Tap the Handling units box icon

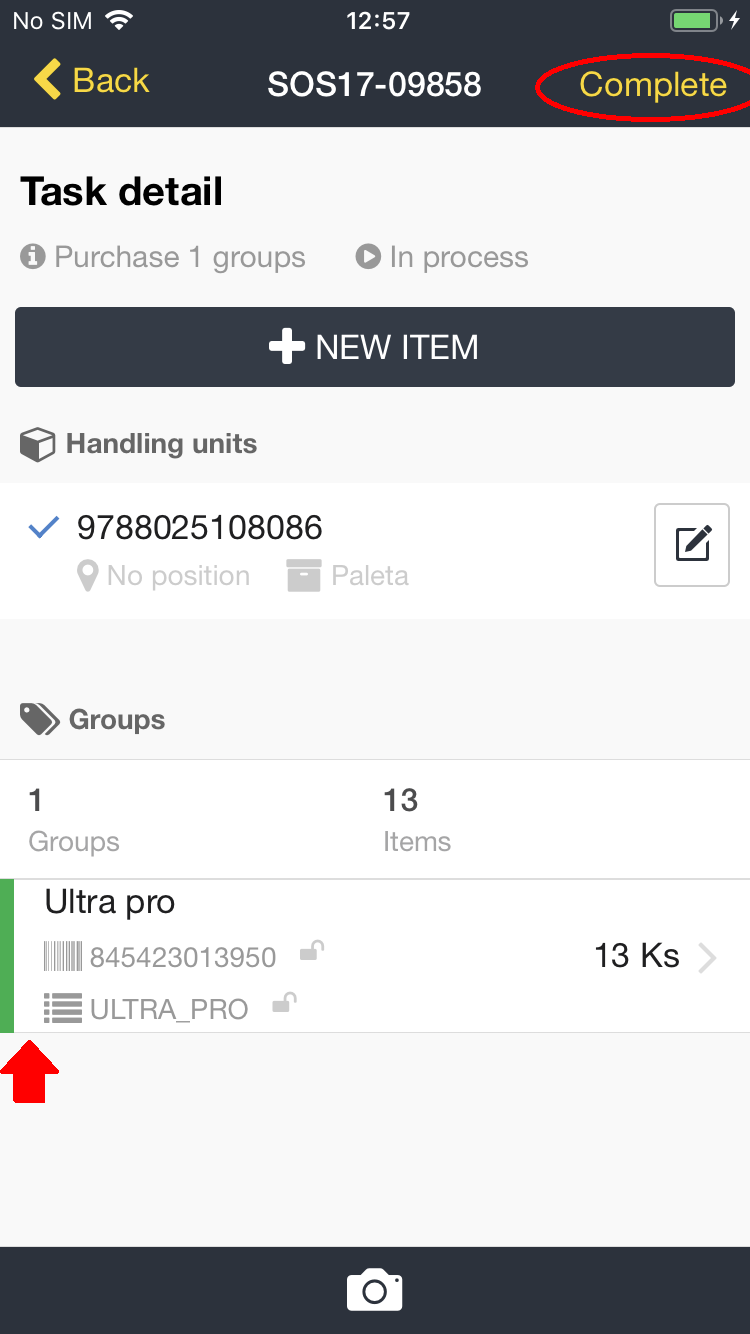(37, 444)
